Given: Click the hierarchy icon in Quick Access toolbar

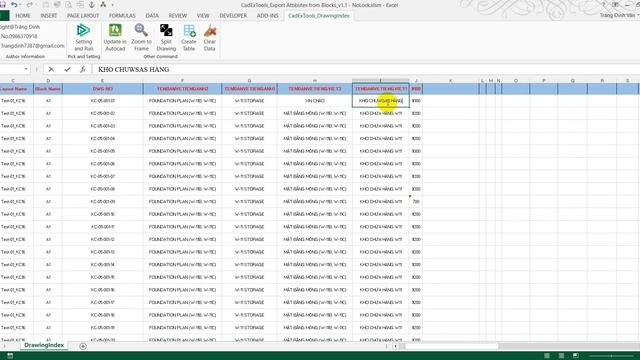Looking at the screenshot, I should coord(103,5).
